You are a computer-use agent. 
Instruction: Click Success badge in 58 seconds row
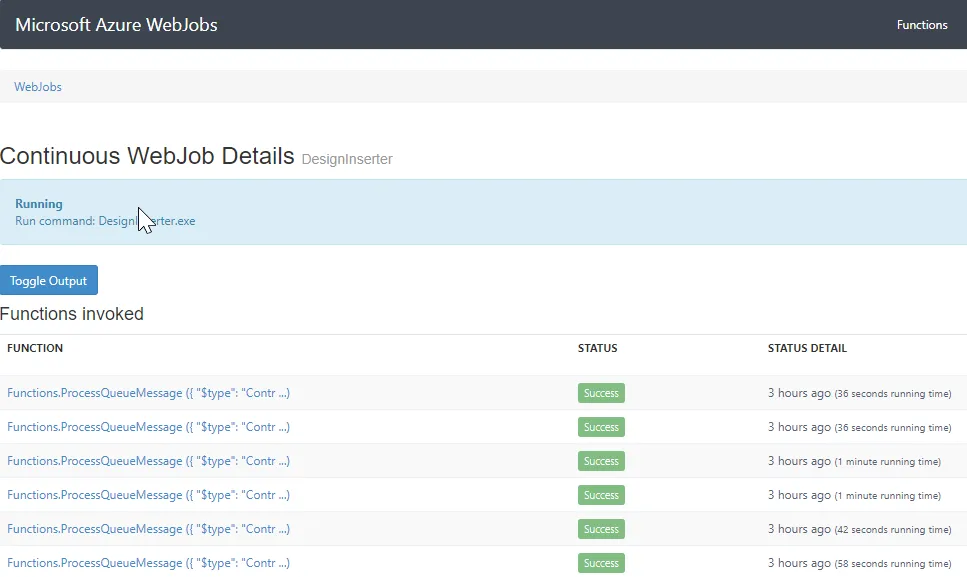[x=601, y=563]
